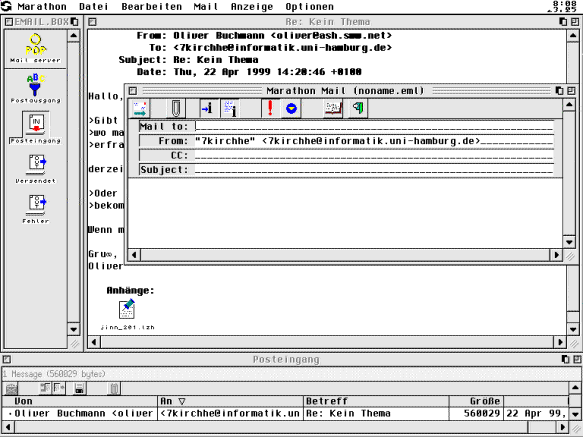Click the Marathon Mail (noname.eml) title bar
The height and width of the screenshot is (437, 583).
(345, 91)
